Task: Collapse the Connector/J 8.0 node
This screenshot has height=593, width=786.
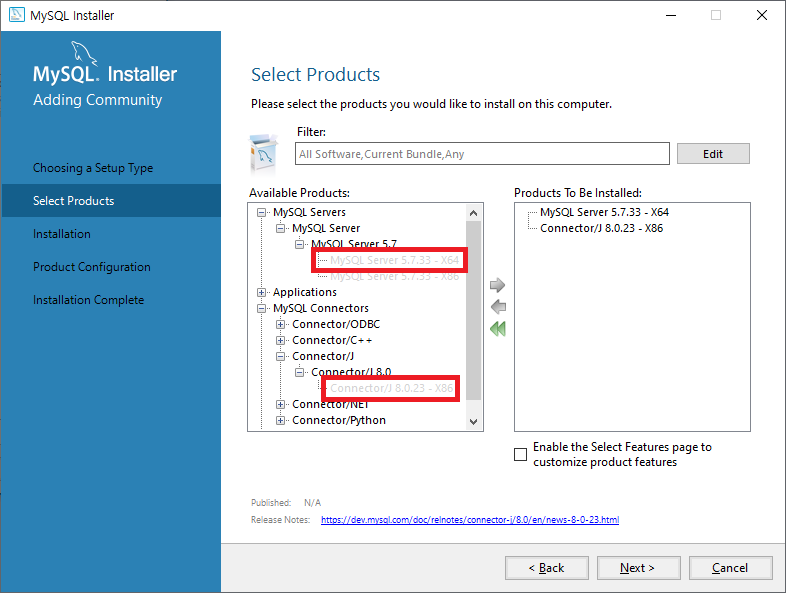Action: [x=299, y=372]
